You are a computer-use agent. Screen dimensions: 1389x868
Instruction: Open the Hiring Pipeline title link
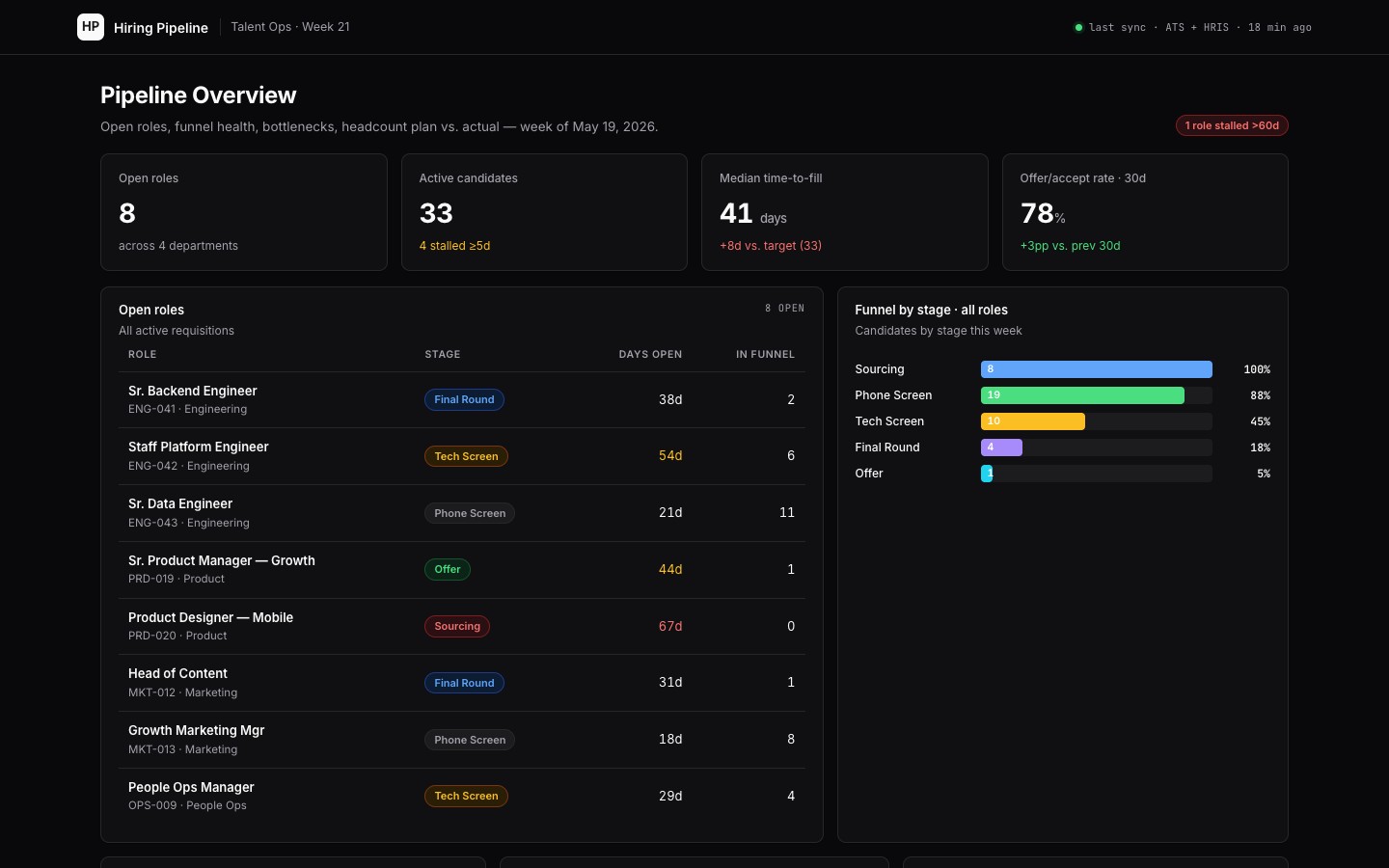pos(161,27)
